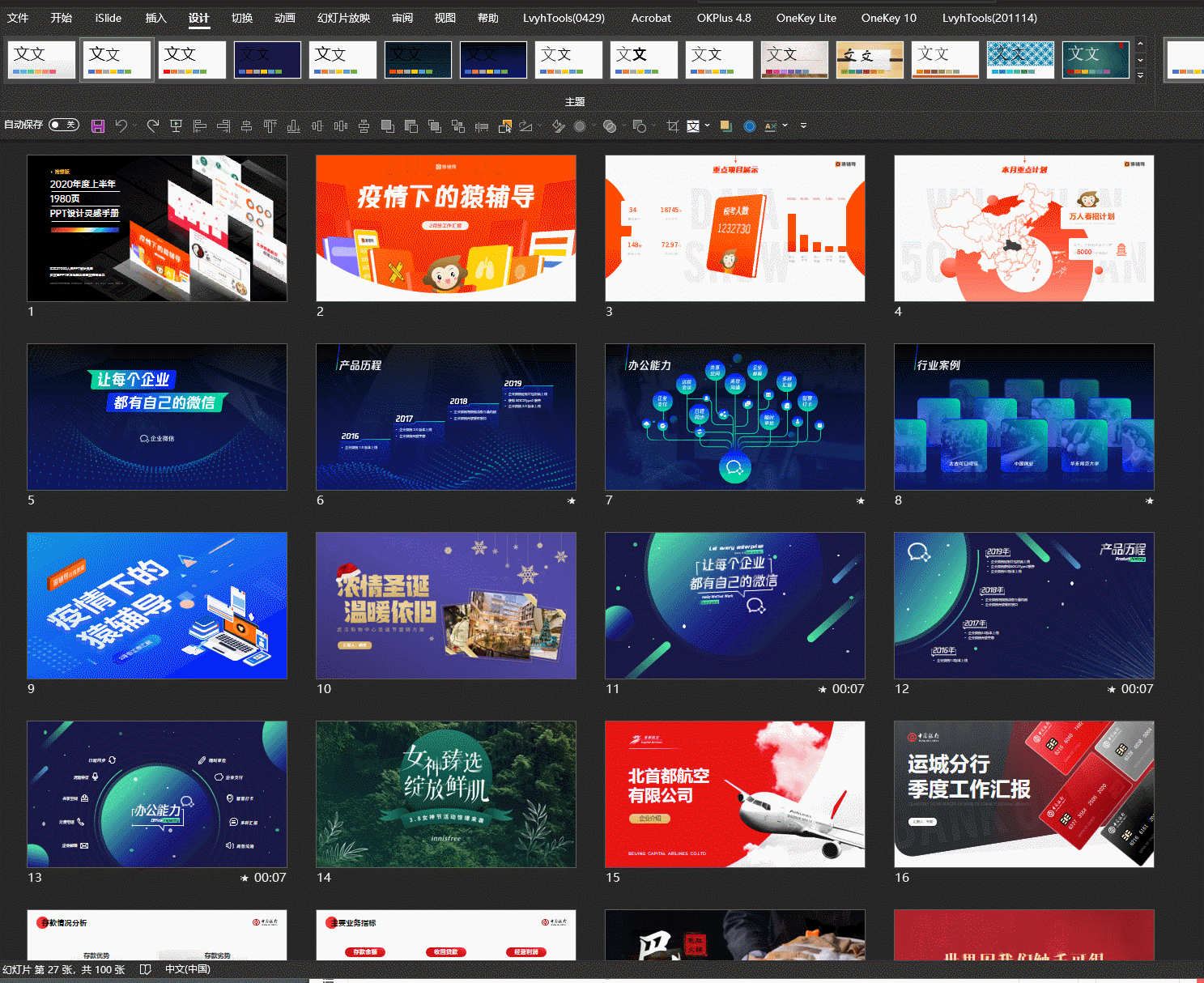The width and height of the screenshot is (1204, 983).
Task: Open the gray circle icon dropdown arrow
Action: point(593,126)
